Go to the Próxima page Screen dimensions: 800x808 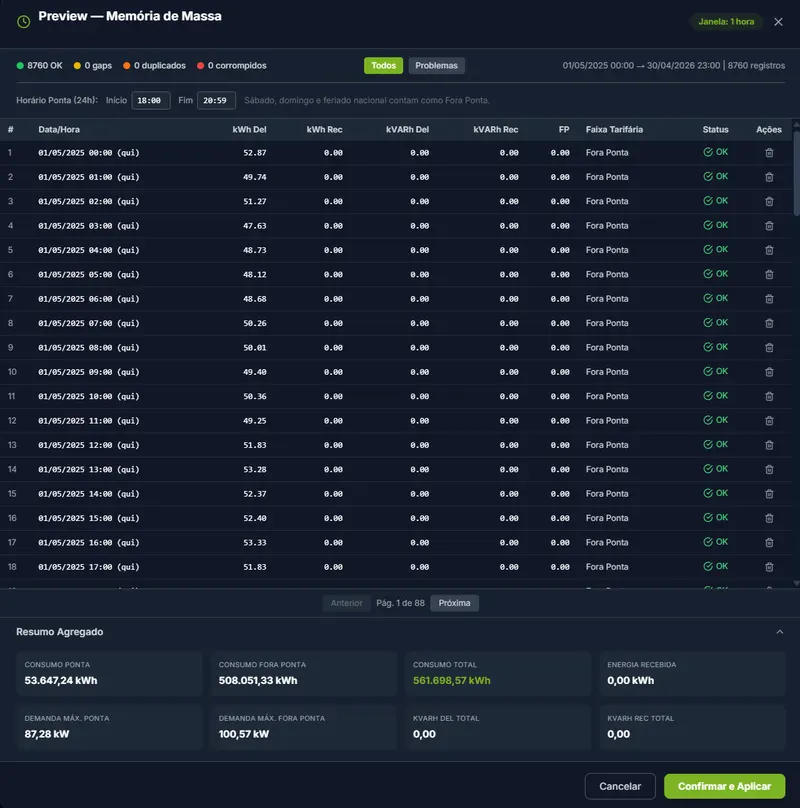click(x=454, y=603)
